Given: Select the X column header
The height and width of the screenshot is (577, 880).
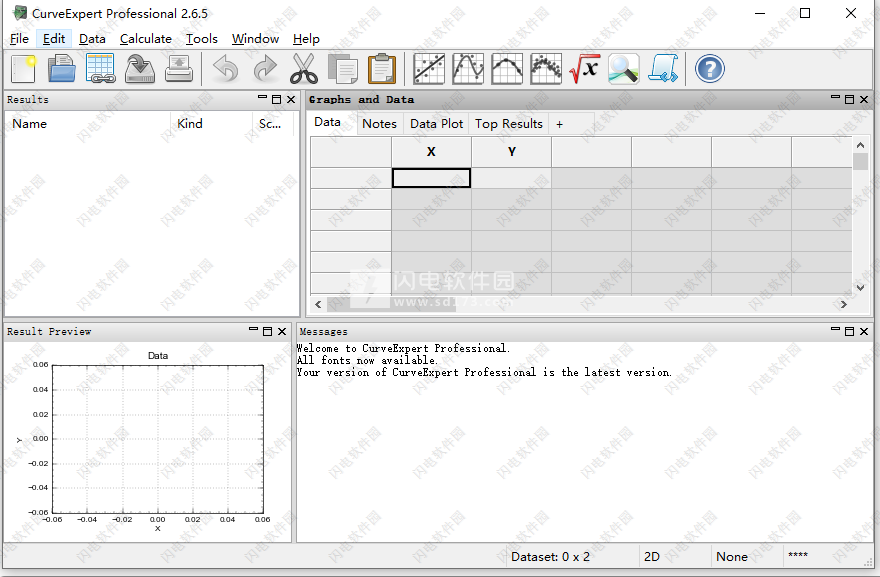Looking at the screenshot, I should (431, 152).
